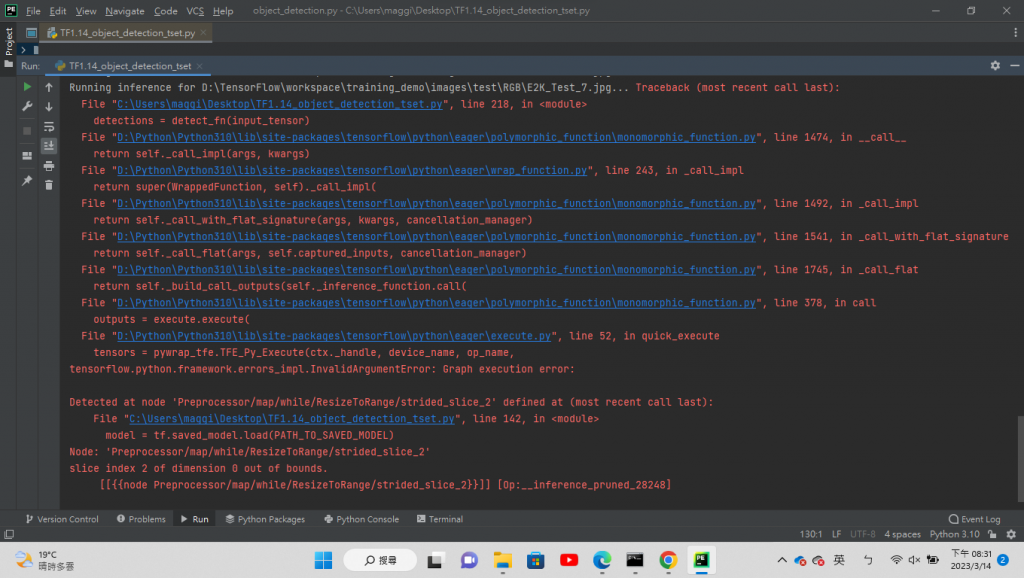Open Run panel settings gear
This screenshot has width=1024, height=578.
click(995, 65)
